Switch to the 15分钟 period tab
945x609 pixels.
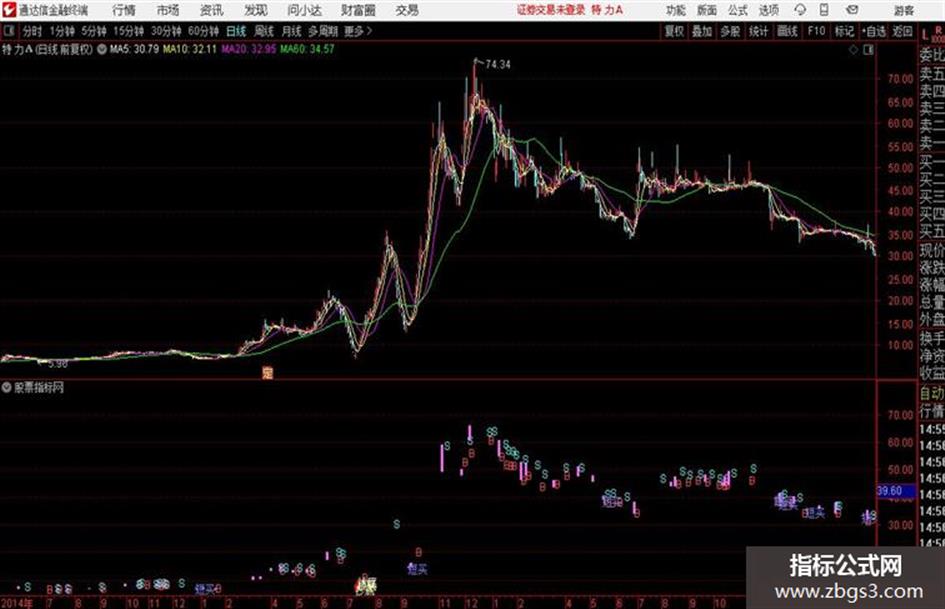[129, 31]
